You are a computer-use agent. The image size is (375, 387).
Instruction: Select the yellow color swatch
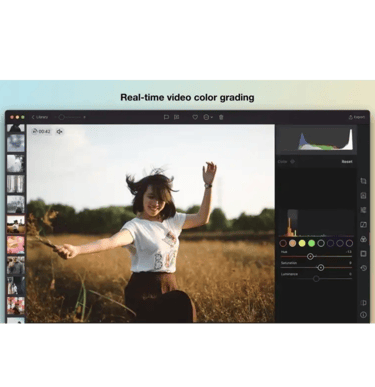point(302,243)
